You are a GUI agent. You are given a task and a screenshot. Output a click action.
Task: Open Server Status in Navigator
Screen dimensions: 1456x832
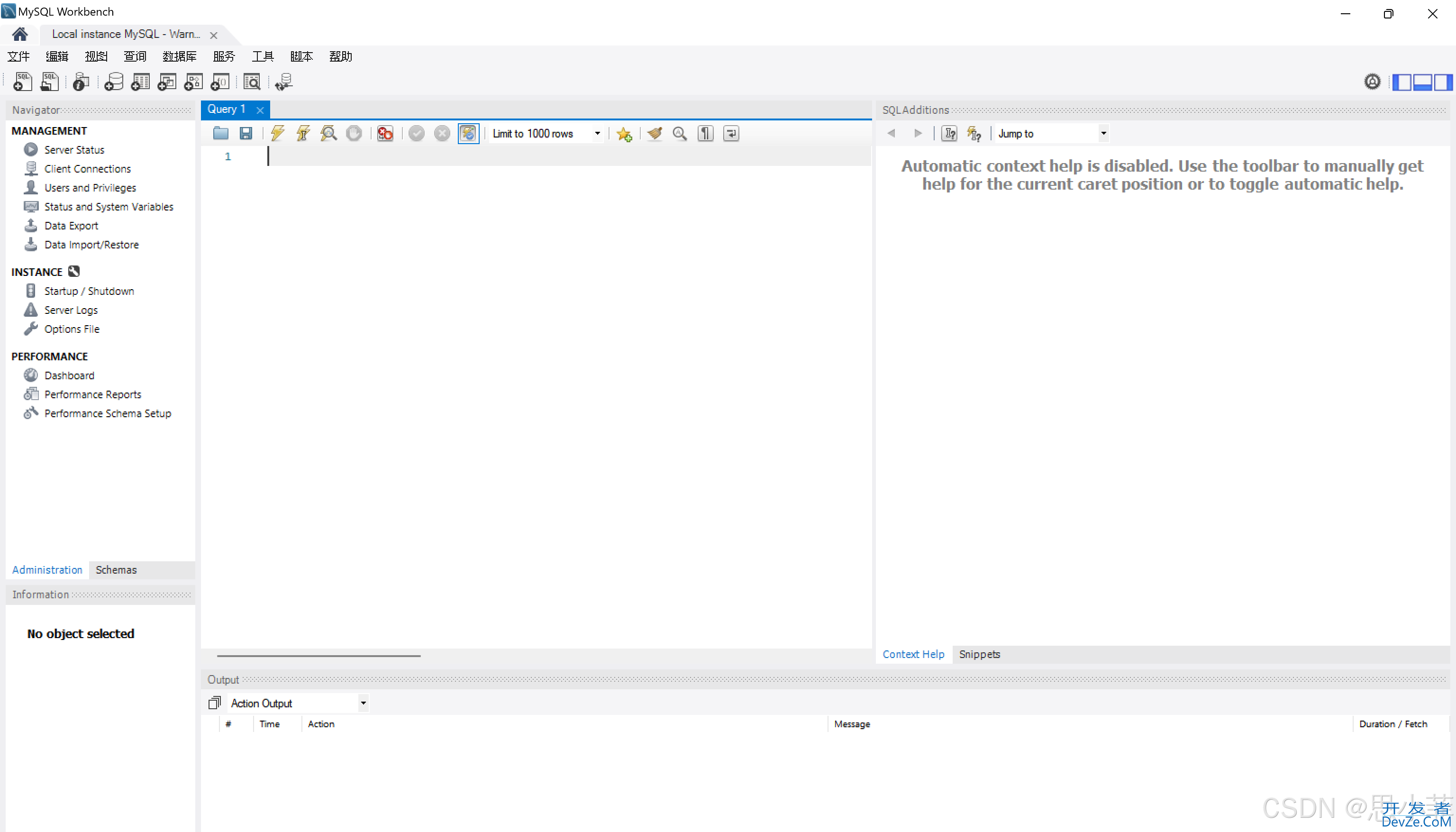coord(74,150)
